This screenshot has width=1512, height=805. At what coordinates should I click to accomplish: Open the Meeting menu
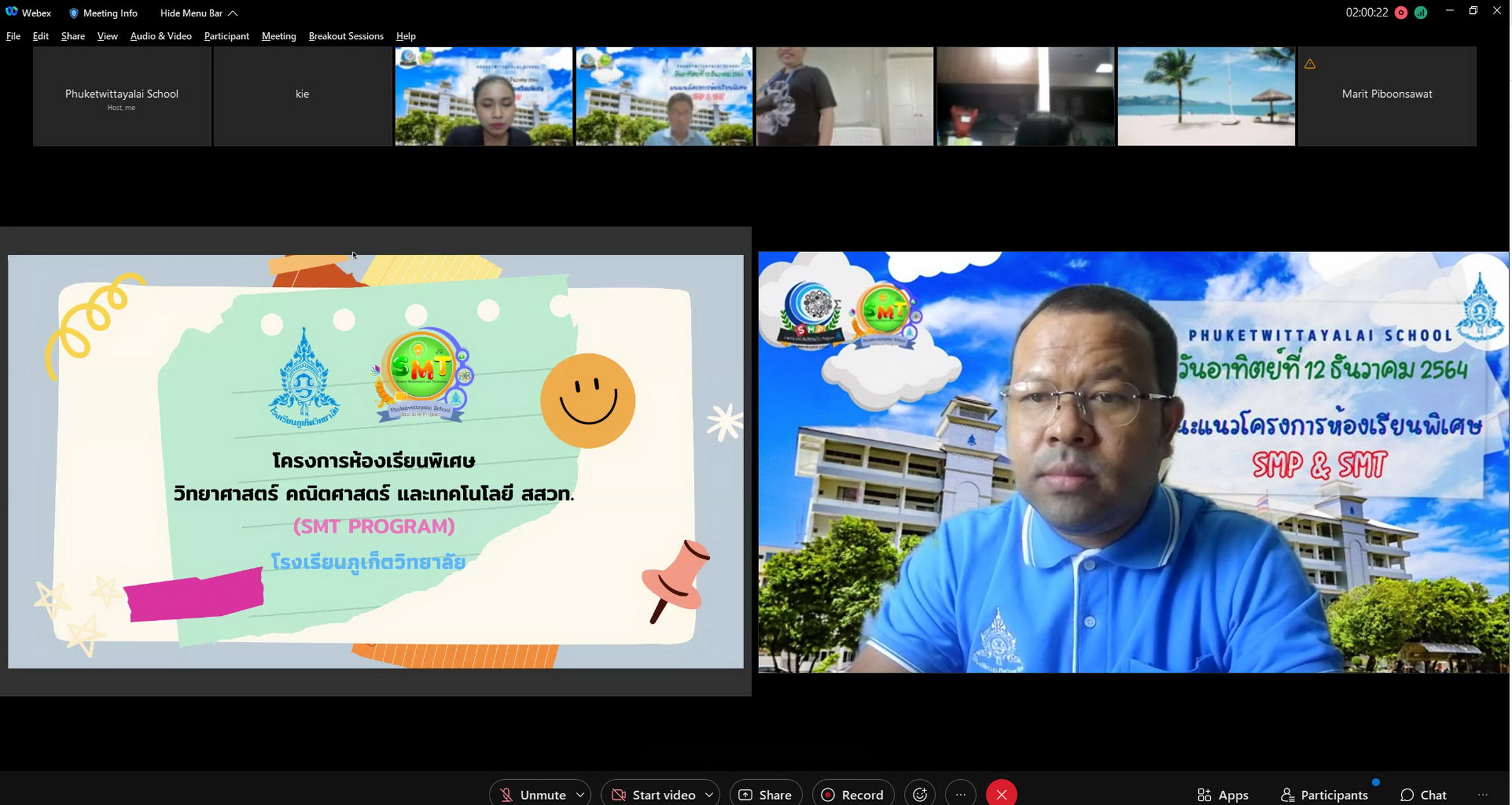(x=278, y=36)
